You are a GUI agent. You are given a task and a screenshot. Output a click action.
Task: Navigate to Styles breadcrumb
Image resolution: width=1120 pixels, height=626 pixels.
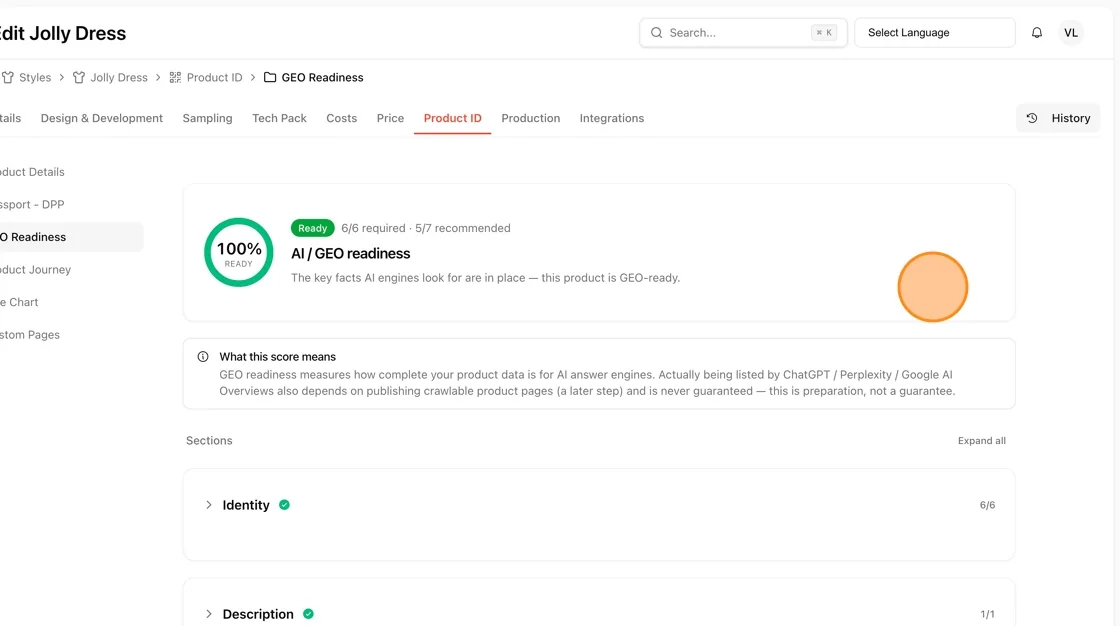tap(35, 77)
